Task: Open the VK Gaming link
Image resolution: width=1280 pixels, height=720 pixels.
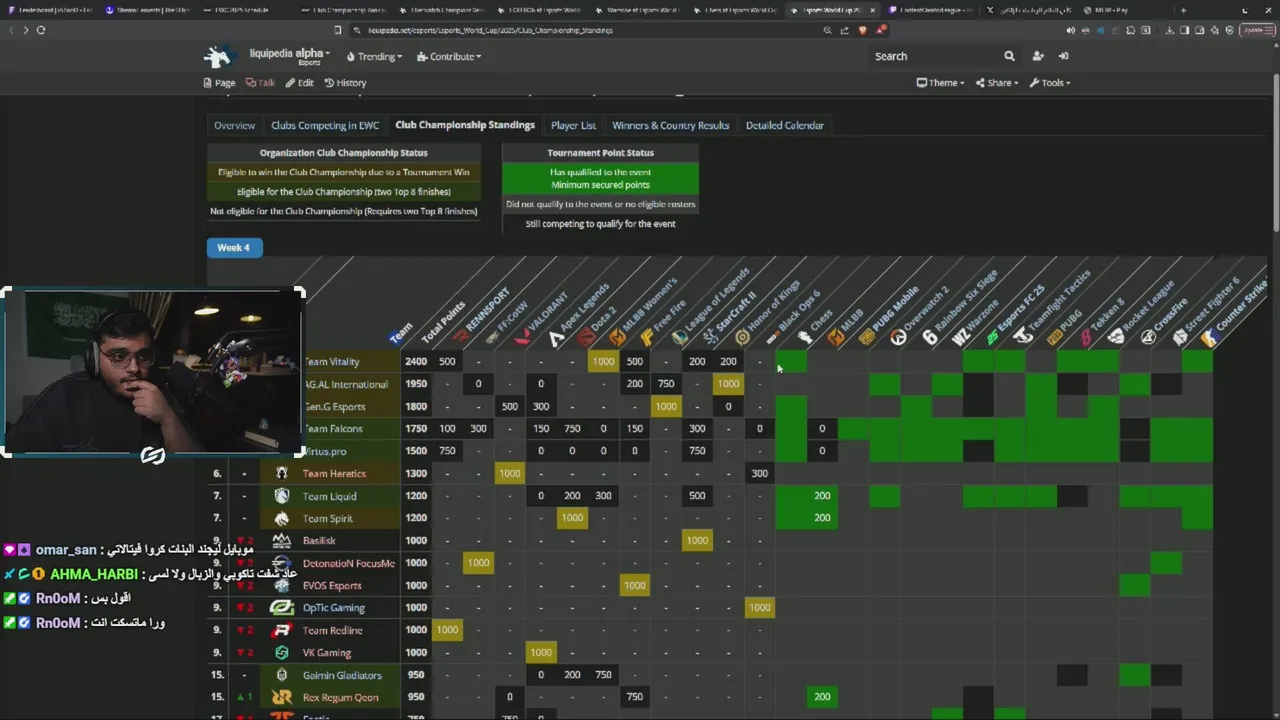Action: pos(327,653)
